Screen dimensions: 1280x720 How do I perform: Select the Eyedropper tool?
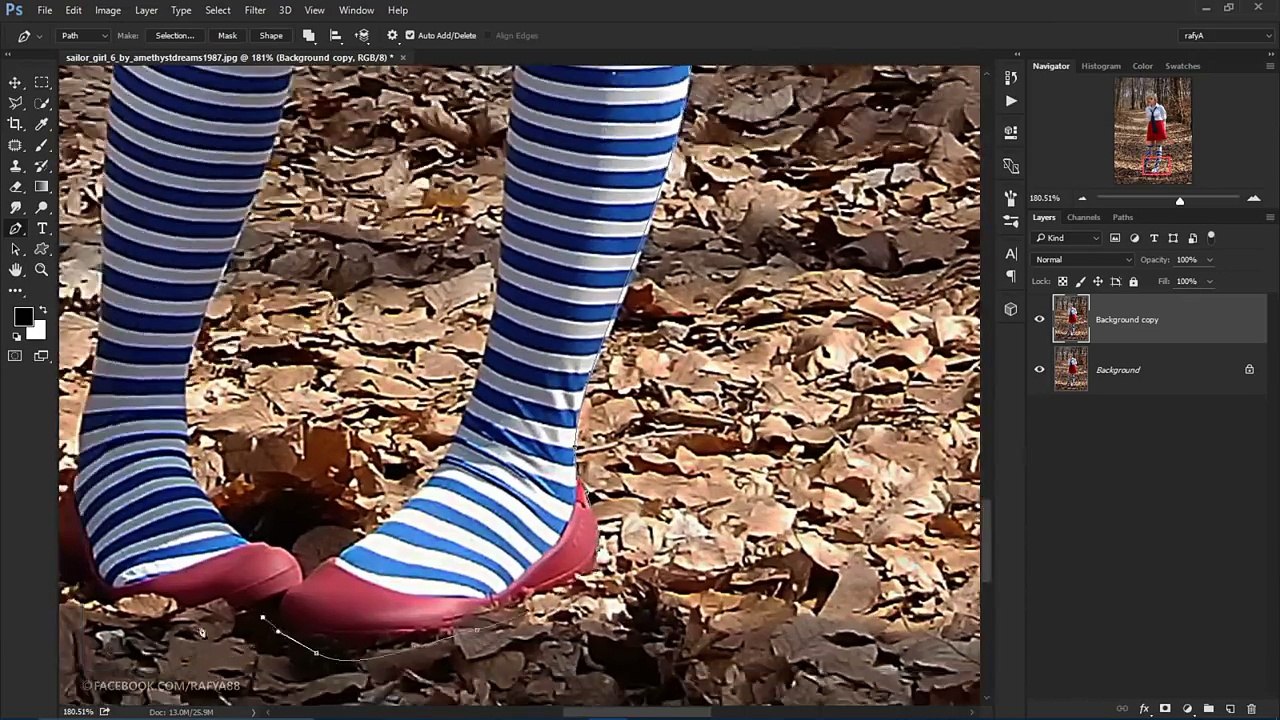click(42, 124)
